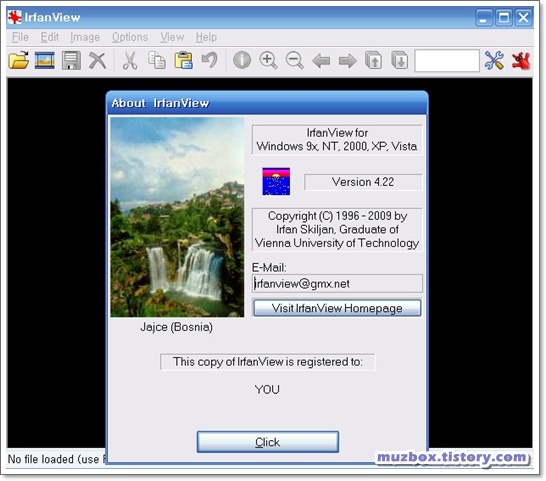Click the Copy toolbar icon
The height and width of the screenshot is (481, 546).
click(x=157, y=60)
